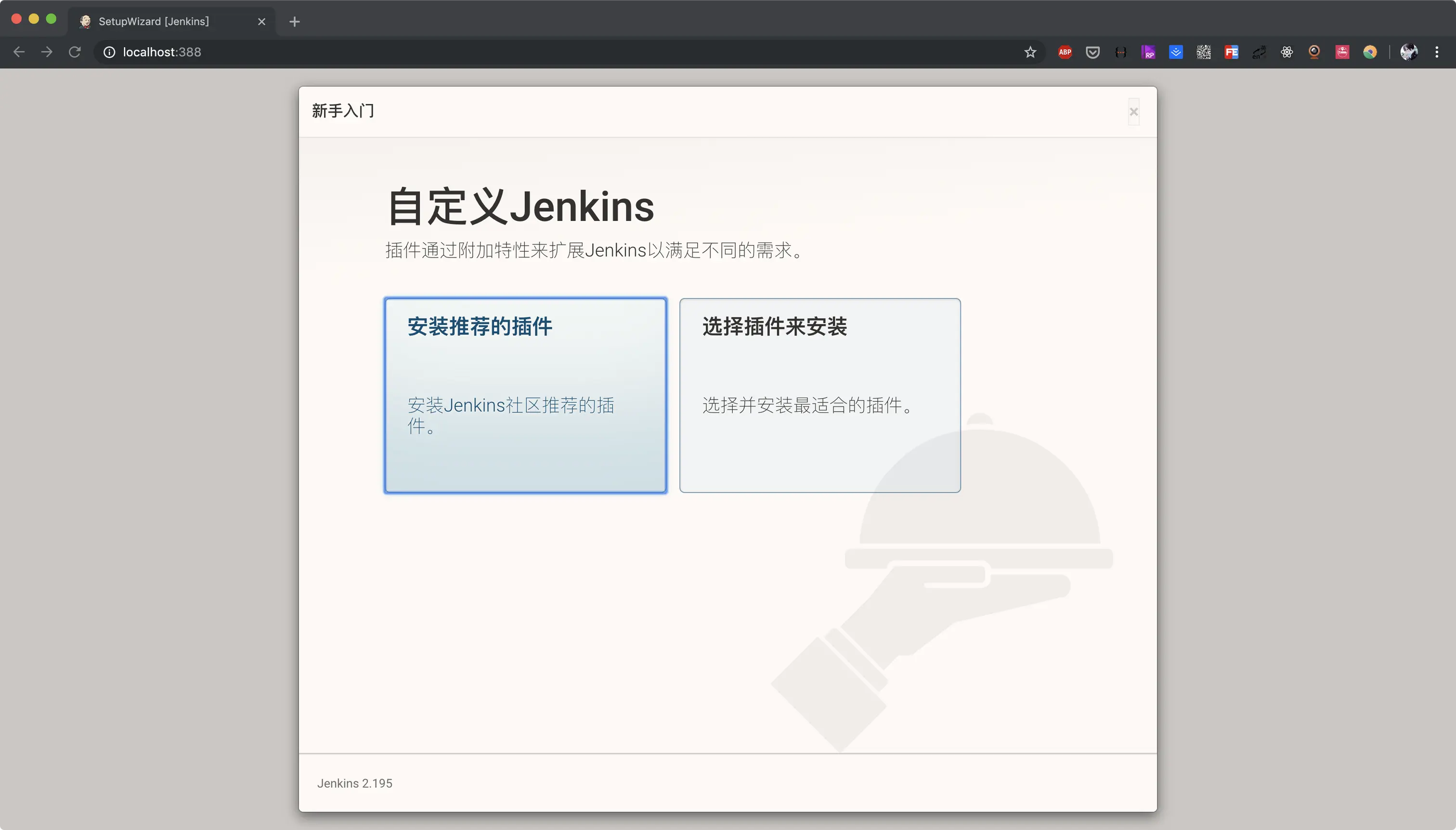Click the 新手入门 dialog title
Viewport: 1456px width, 830px height.
coord(343,111)
